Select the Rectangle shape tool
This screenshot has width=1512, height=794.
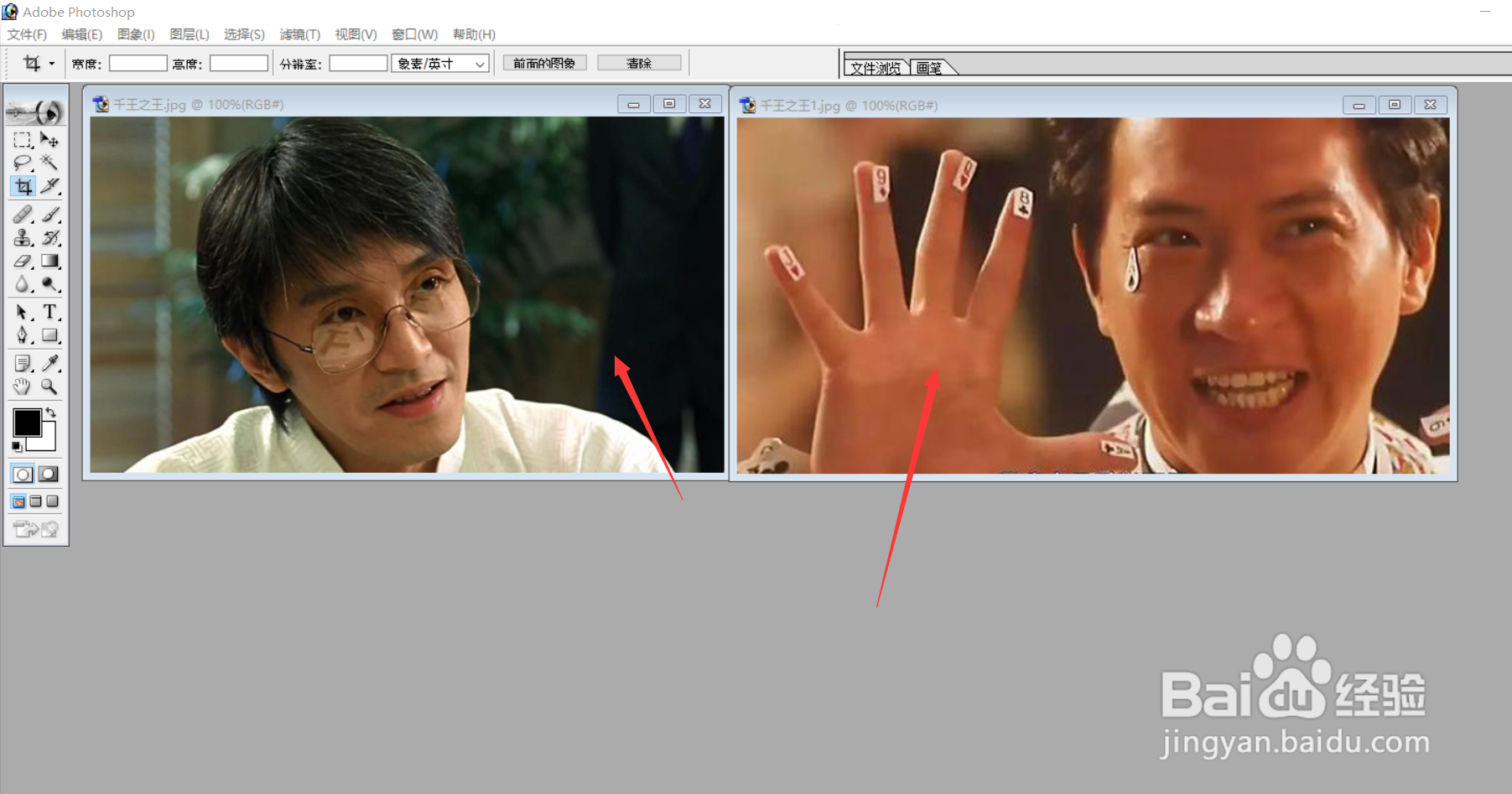49,335
